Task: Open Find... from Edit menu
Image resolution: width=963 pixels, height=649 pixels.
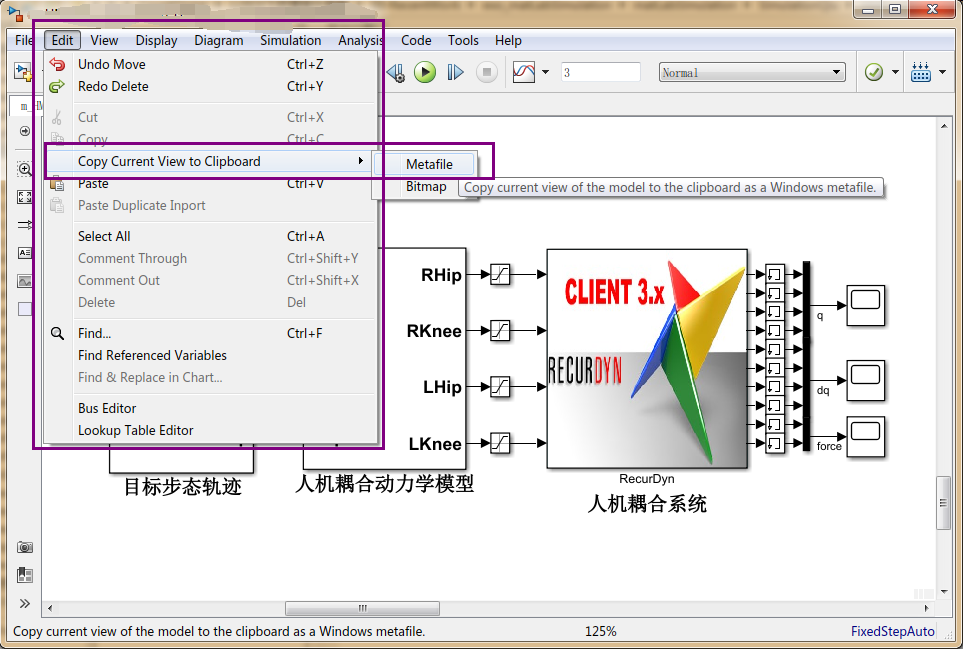Action: 211,333
